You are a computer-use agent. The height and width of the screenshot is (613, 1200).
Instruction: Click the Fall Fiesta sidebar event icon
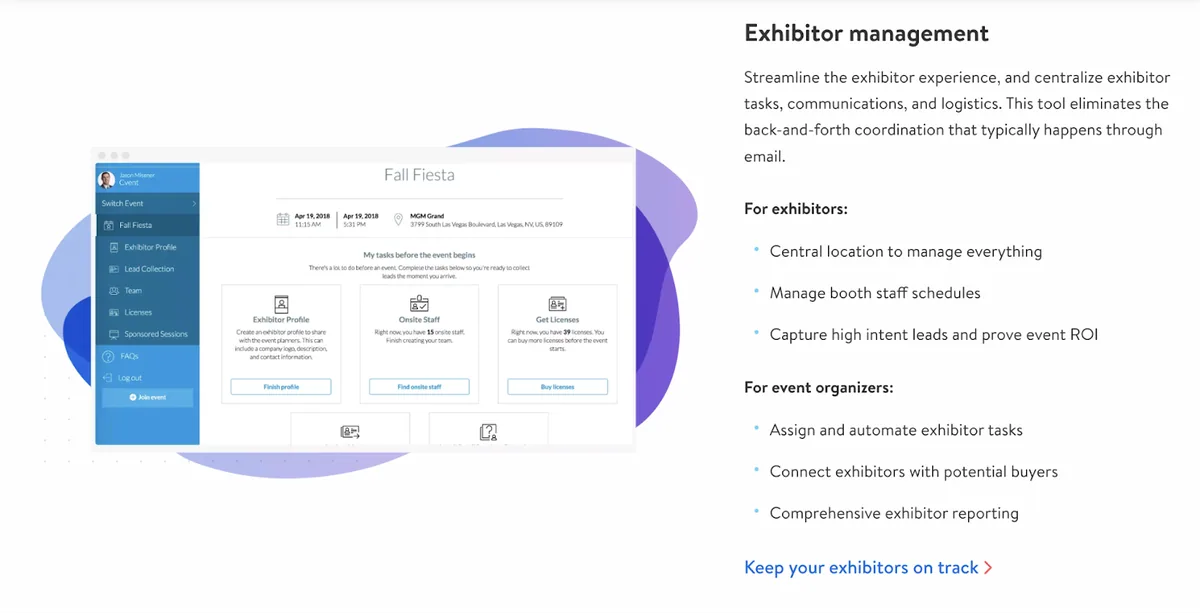pyautogui.click(x=110, y=225)
